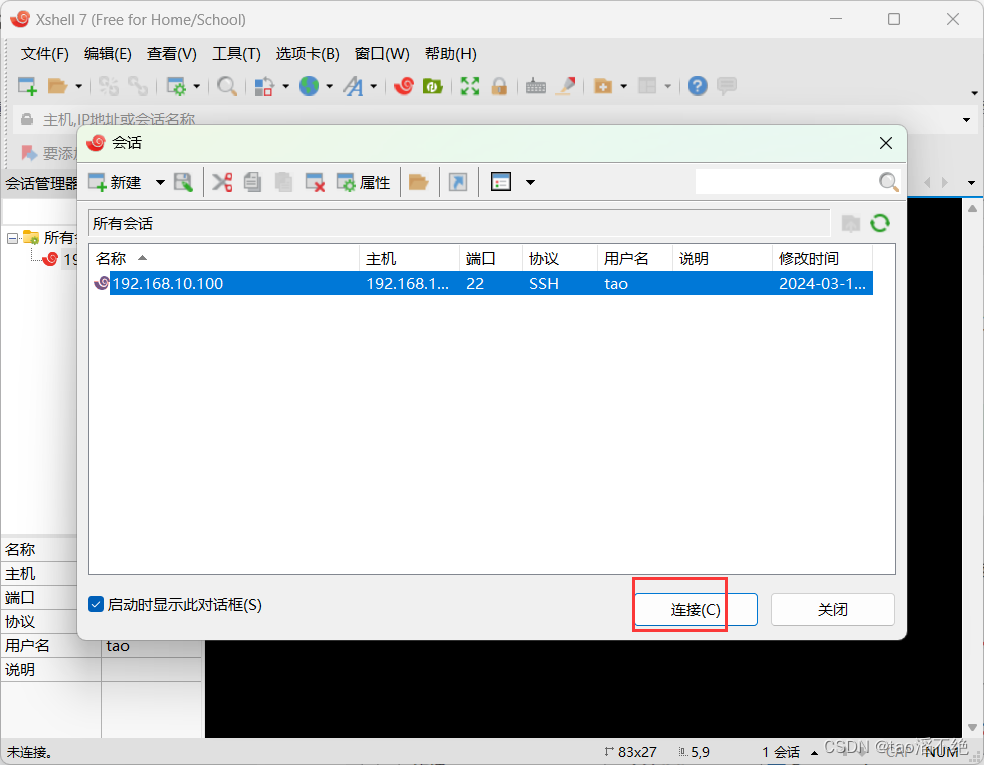The width and height of the screenshot is (984, 765).
Task: Click the magnifier find icon in main toolbar
Action: click(227, 86)
